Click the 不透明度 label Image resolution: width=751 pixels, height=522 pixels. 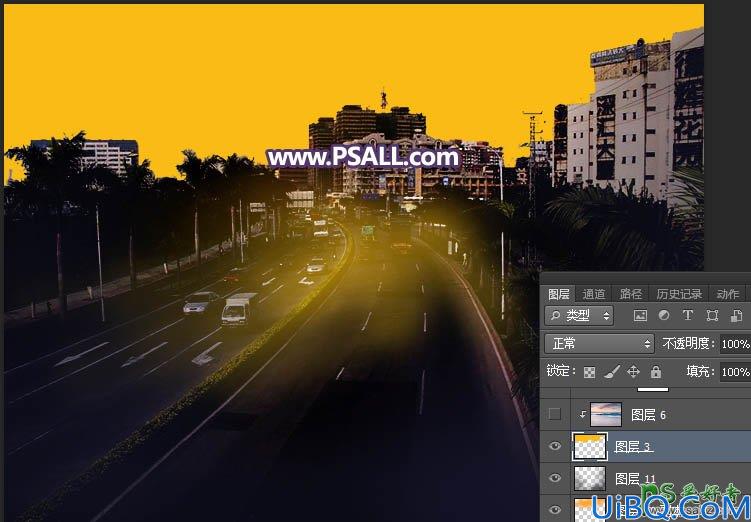pos(689,343)
